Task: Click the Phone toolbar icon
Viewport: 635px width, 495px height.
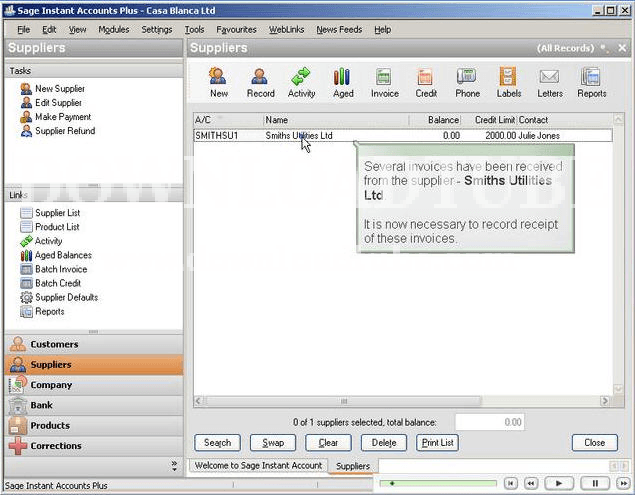Action: click(467, 83)
